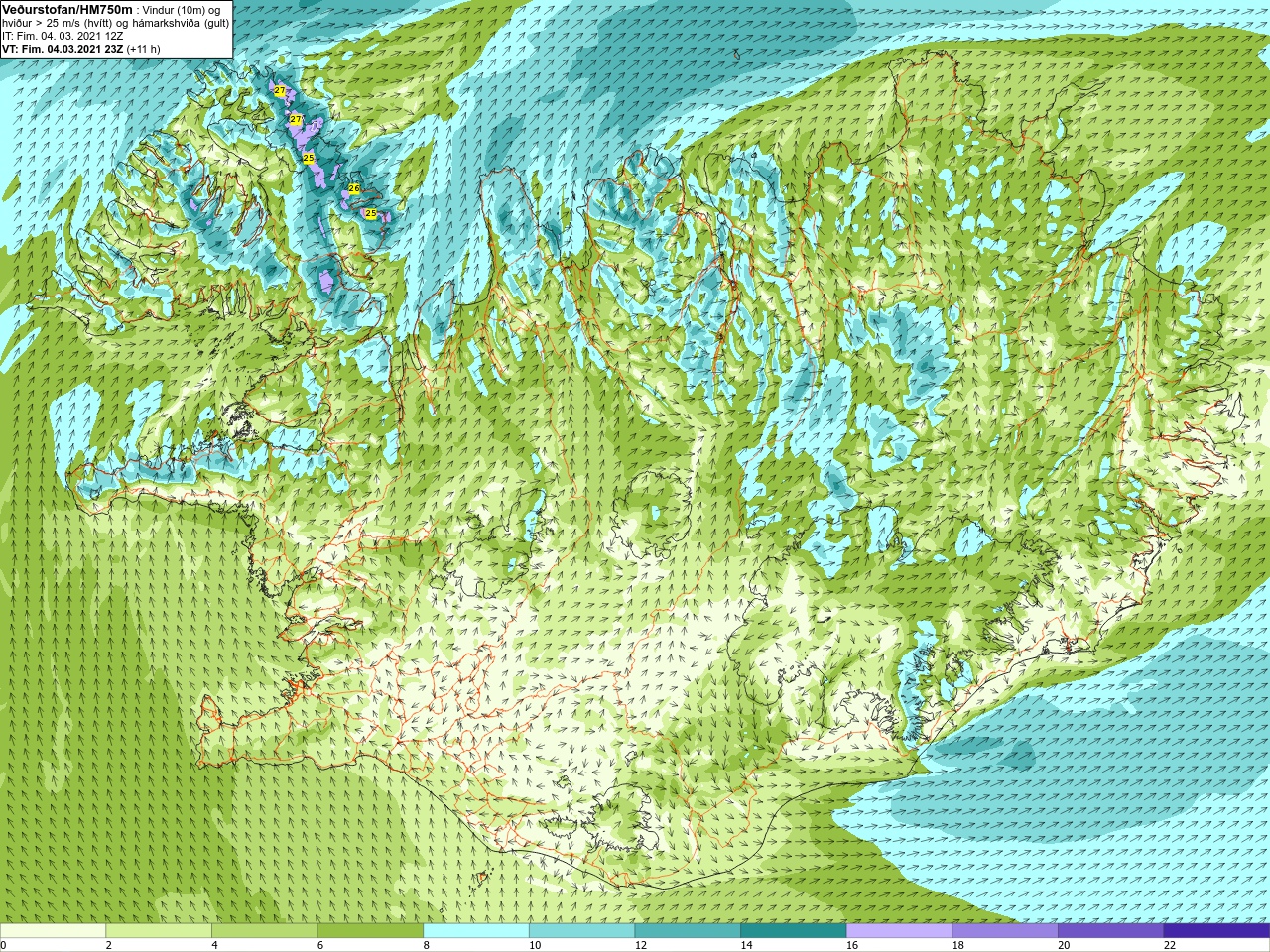Click the legend tick value 12
1270x952 pixels.
[641, 945]
